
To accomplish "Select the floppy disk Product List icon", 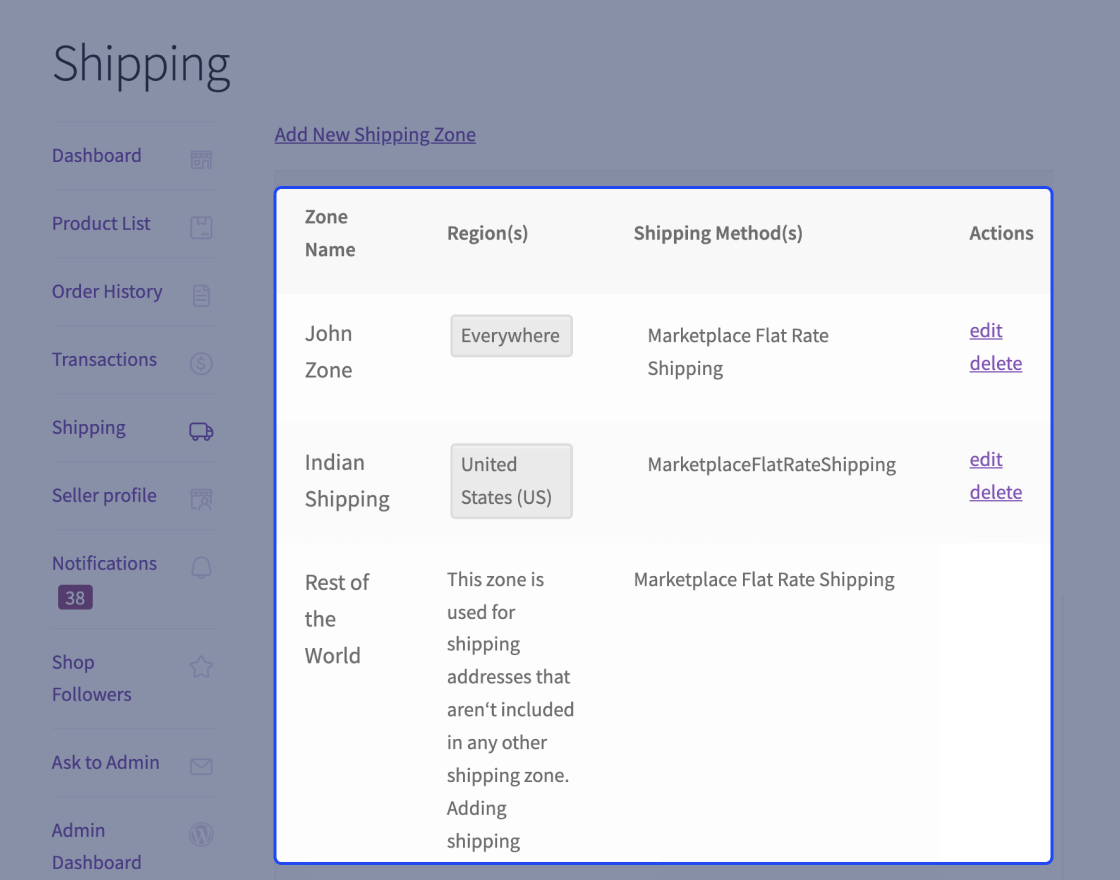I will 201,227.
